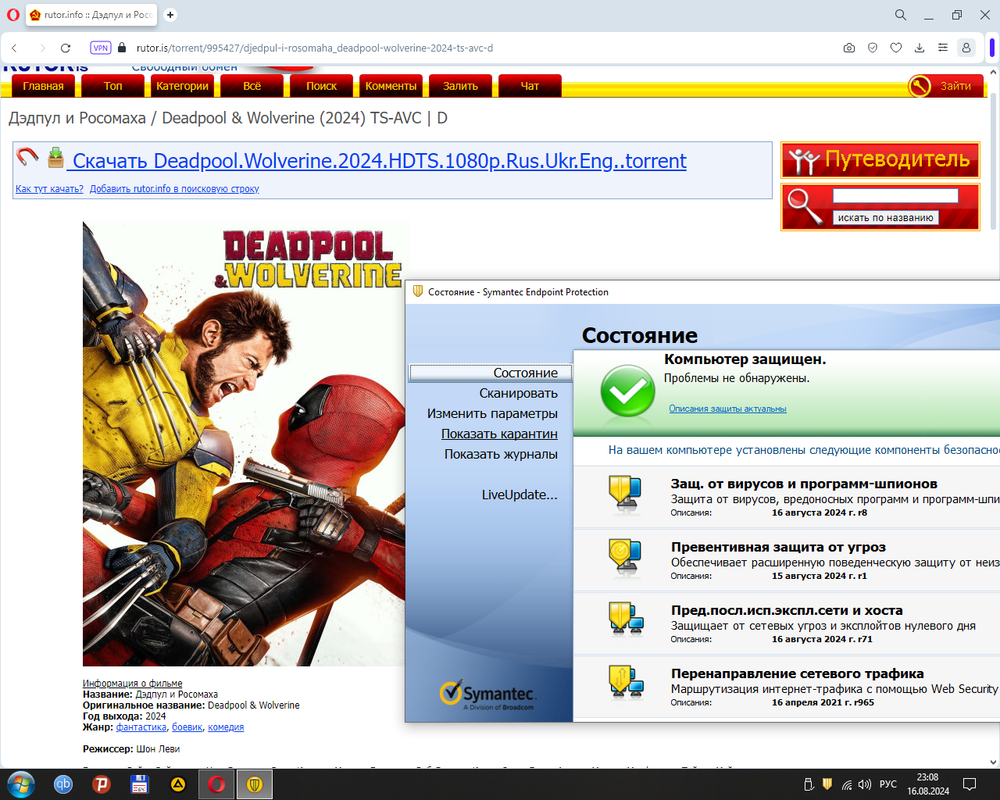Image resolution: width=1000 pixels, height=800 pixels.
Task: Add page to bookmarks heart icon
Action: 896,48
